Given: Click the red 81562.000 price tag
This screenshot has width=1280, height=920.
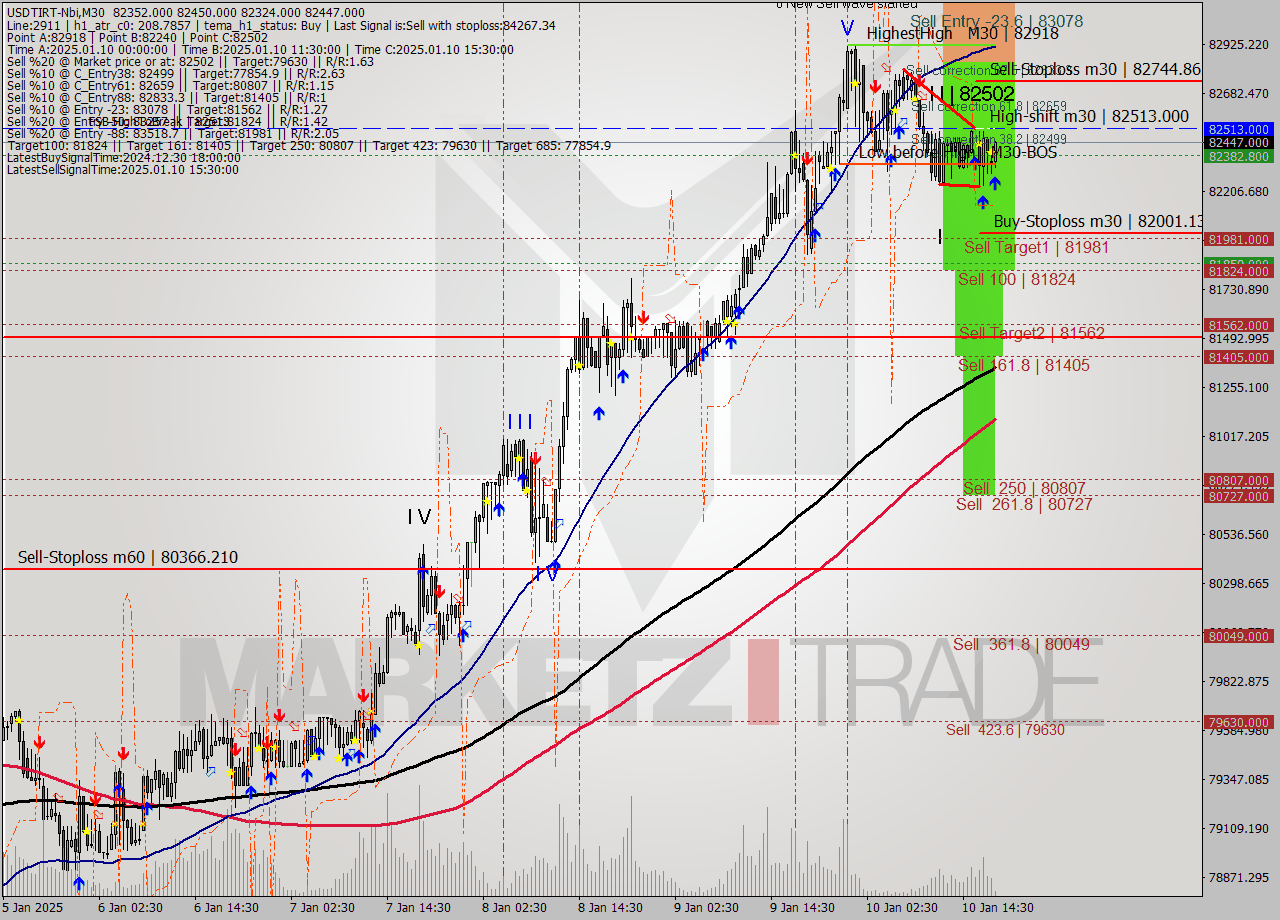Looking at the screenshot, I should [x=1239, y=325].
